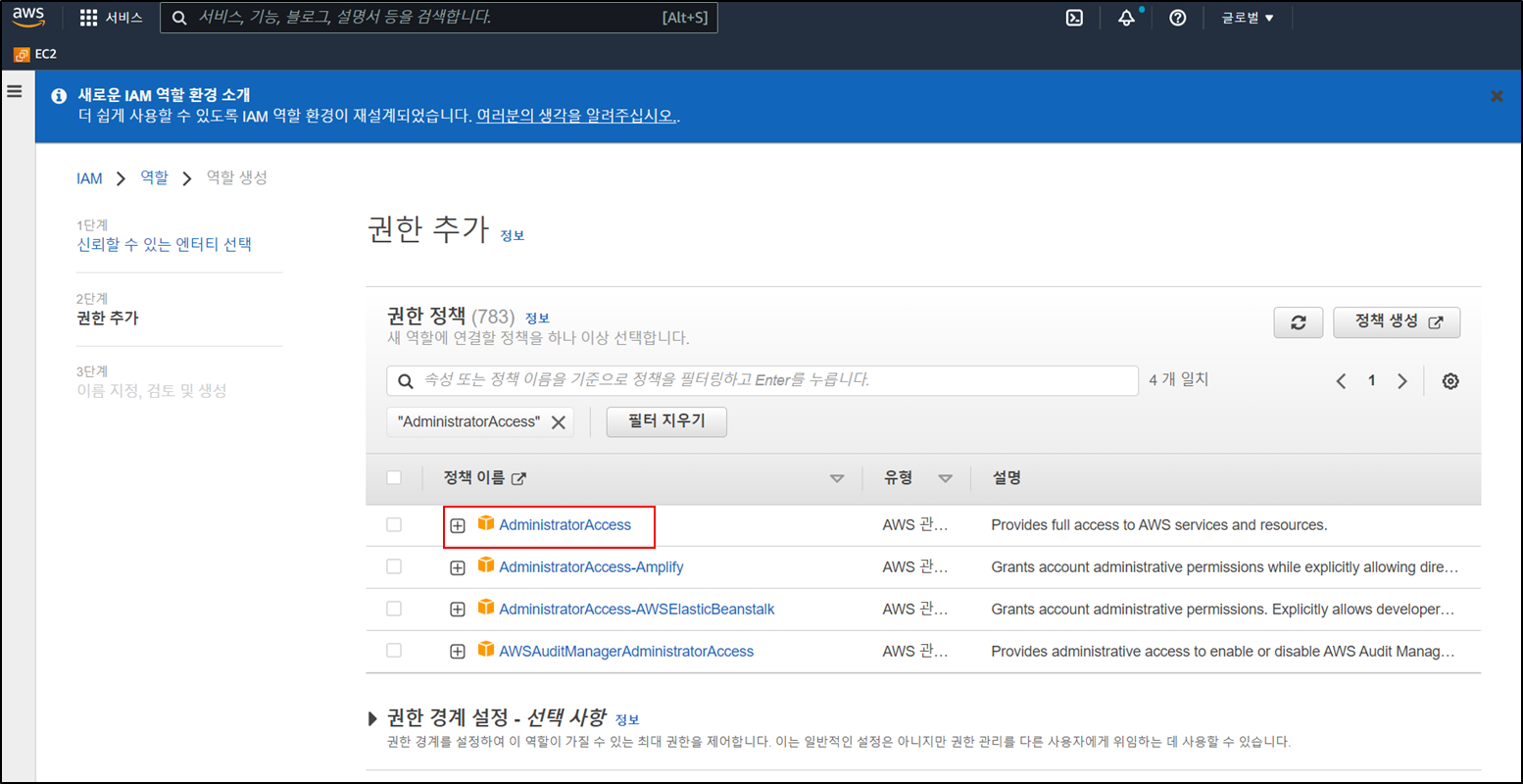The width and height of the screenshot is (1523, 784).
Task: Check the AWSAuditManagerAdministratorAccess checkbox
Action: tap(394, 650)
